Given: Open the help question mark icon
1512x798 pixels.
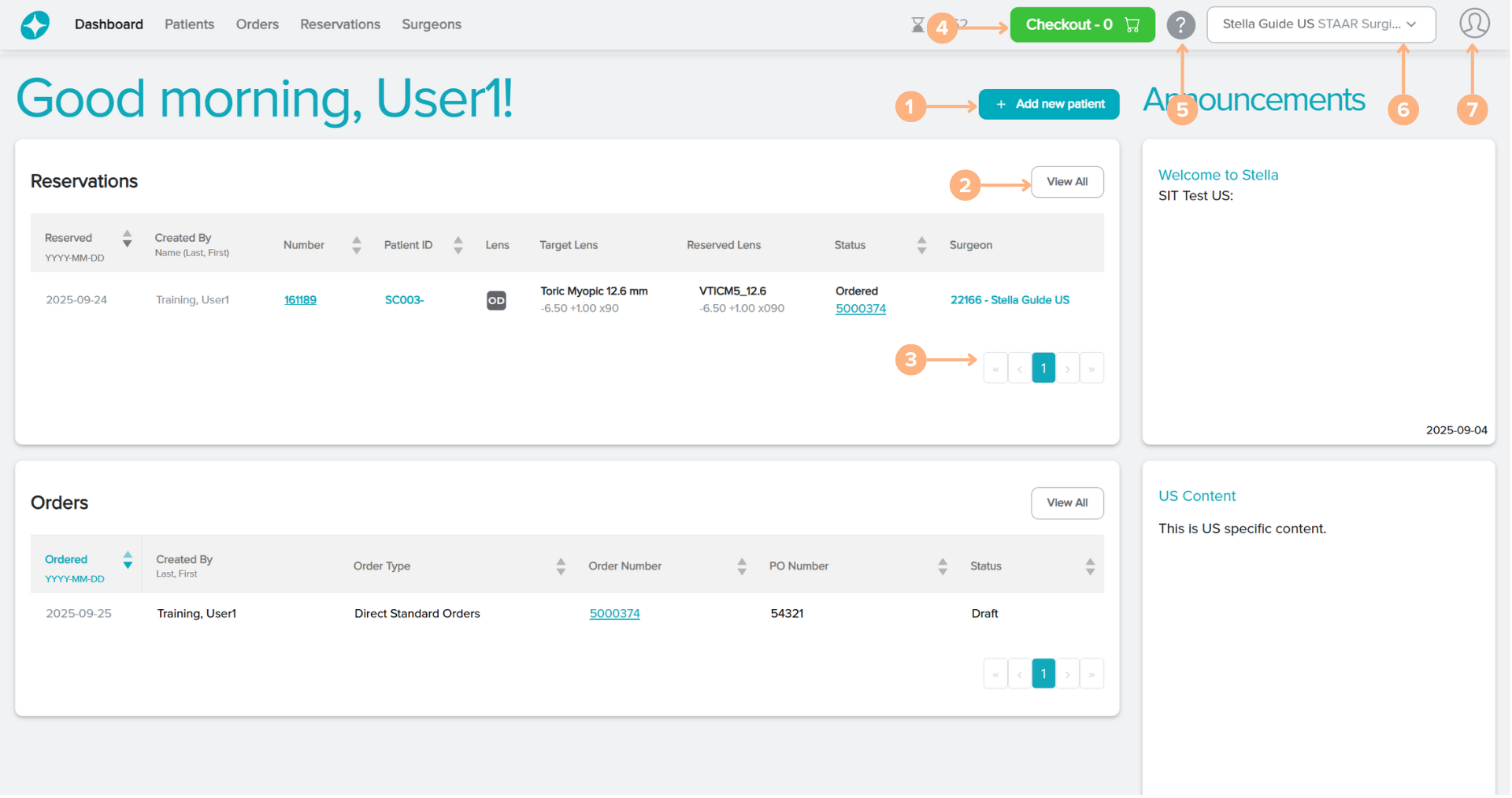Looking at the screenshot, I should pos(1180,25).
